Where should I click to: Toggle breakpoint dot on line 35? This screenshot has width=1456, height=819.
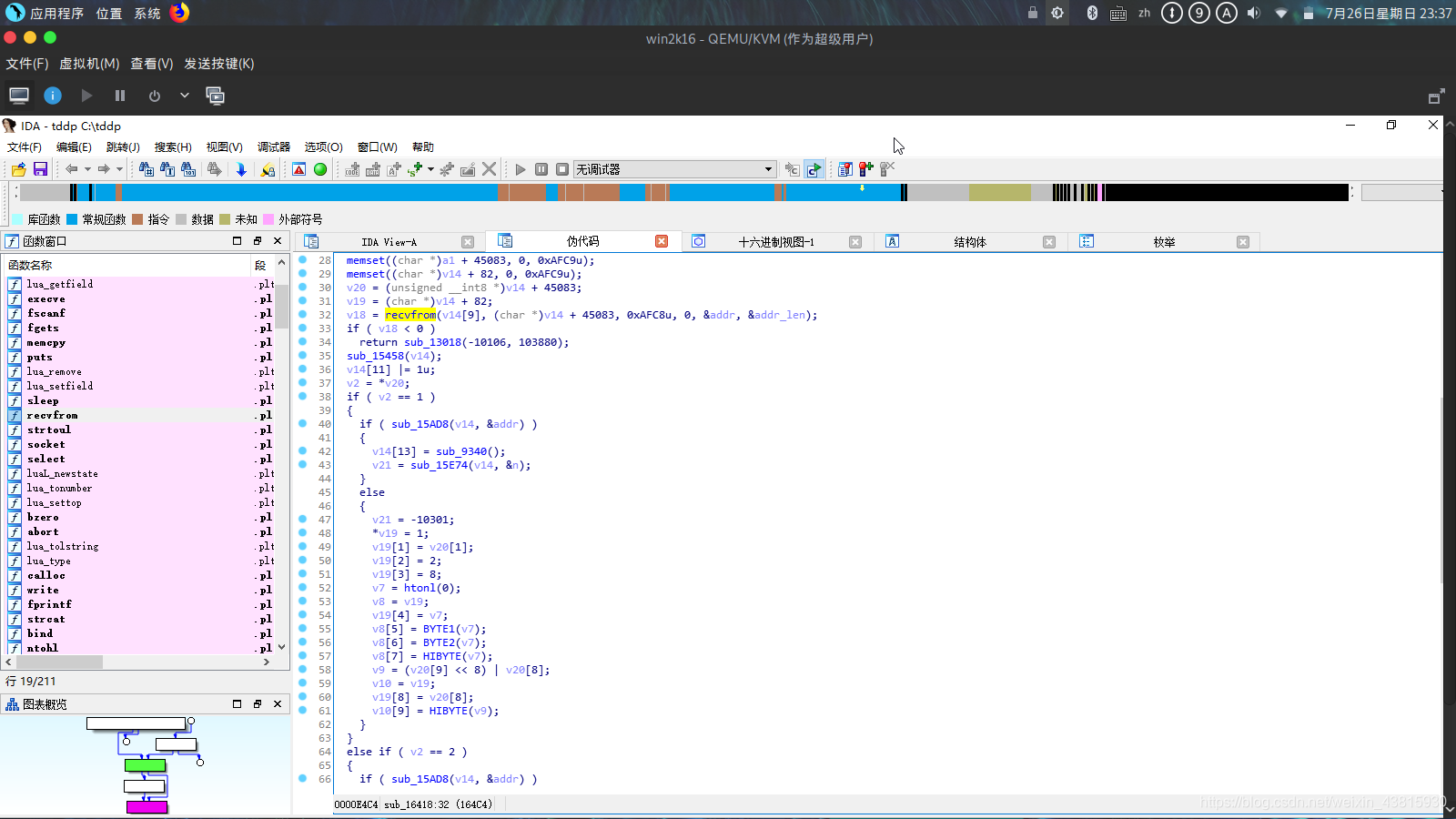tap(303, 356)
